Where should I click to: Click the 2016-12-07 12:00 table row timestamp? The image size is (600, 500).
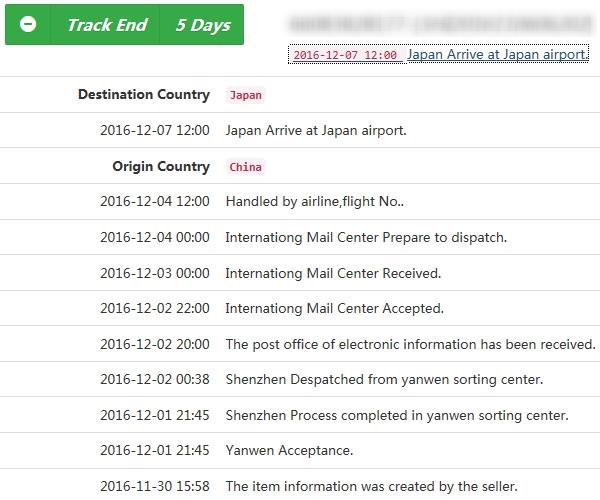155,130
